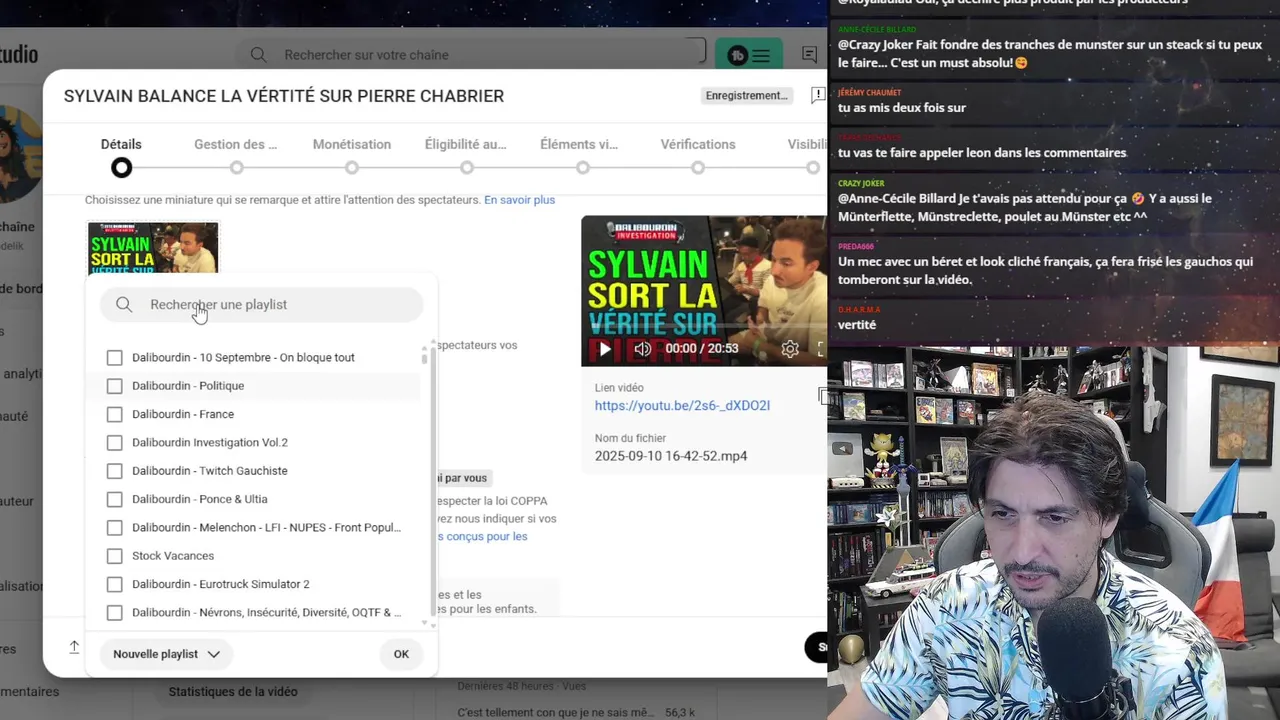Check 'Dalibourdin - Eurotruck Simulator 2' playlist
Viewport: 1280px width, 720px height.
(114, 584)
